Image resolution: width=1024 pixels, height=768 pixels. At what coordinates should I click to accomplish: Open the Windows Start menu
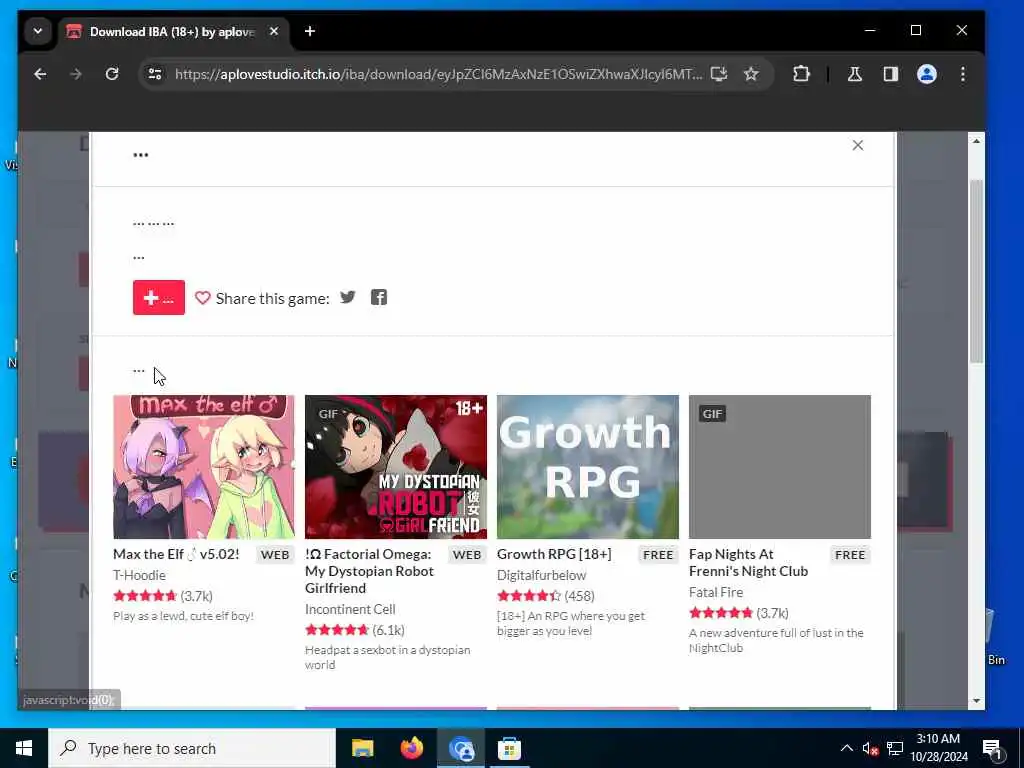(x=24, y=748)
